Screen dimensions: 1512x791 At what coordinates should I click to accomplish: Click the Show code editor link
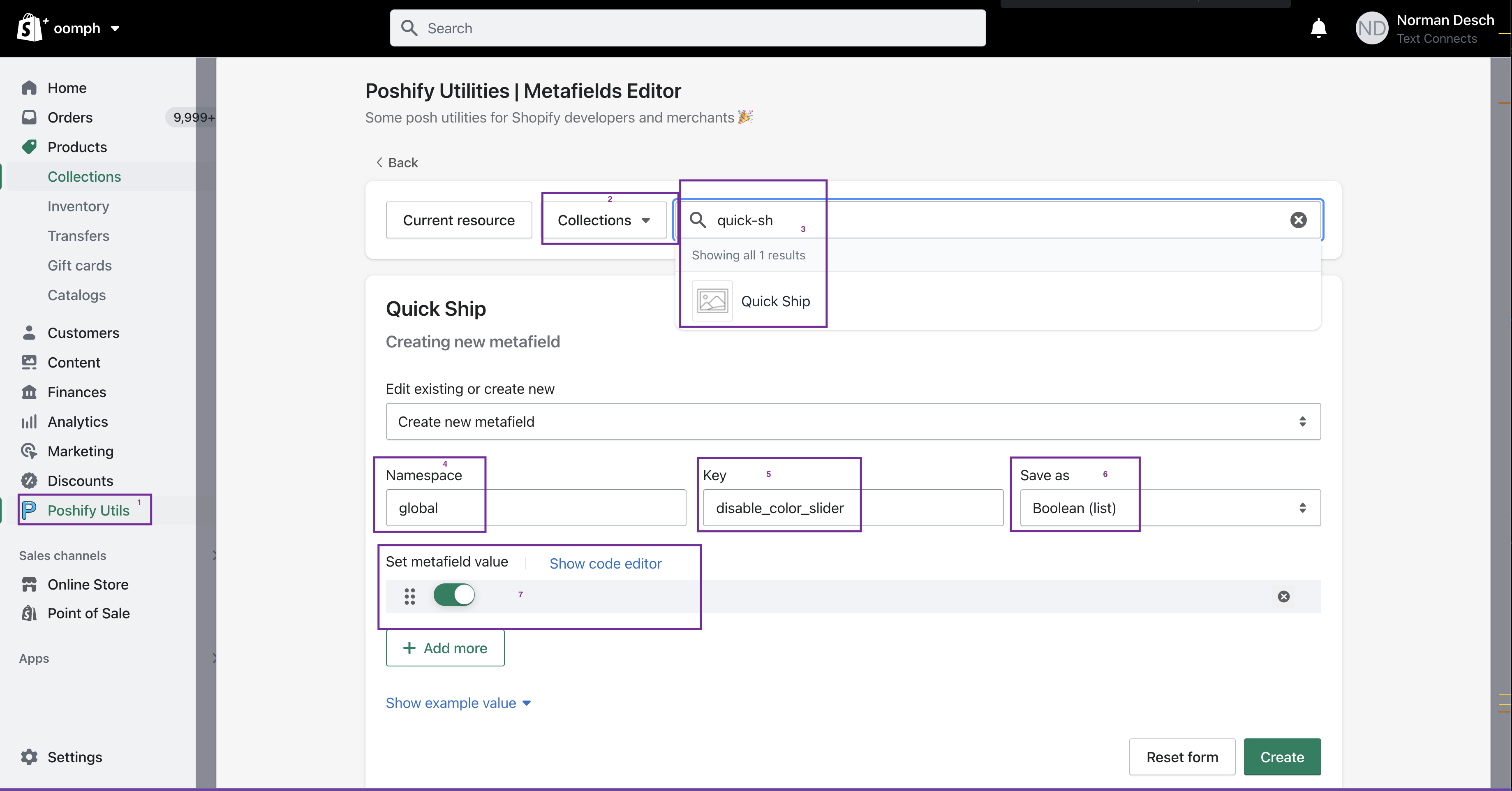(605, 563)
